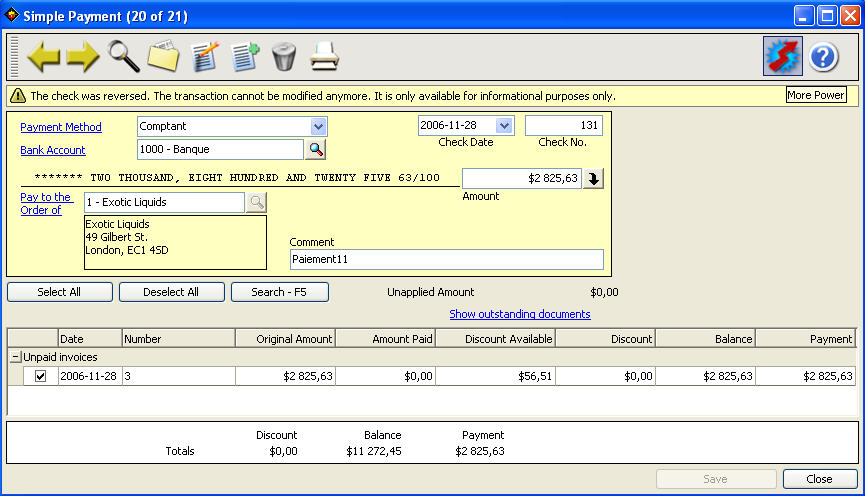Click the Check No. field 131

(564, 125)
